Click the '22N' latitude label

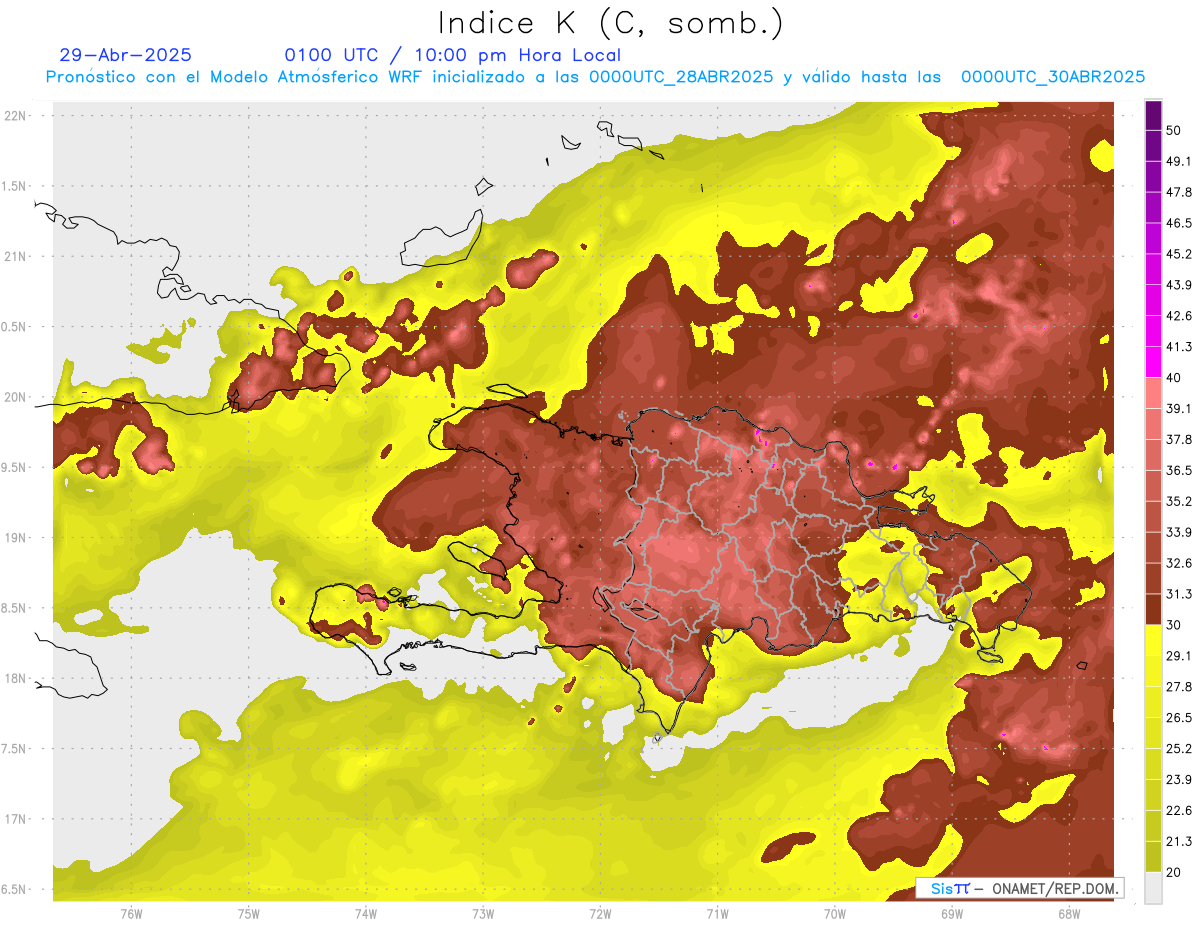click(16, 116)
